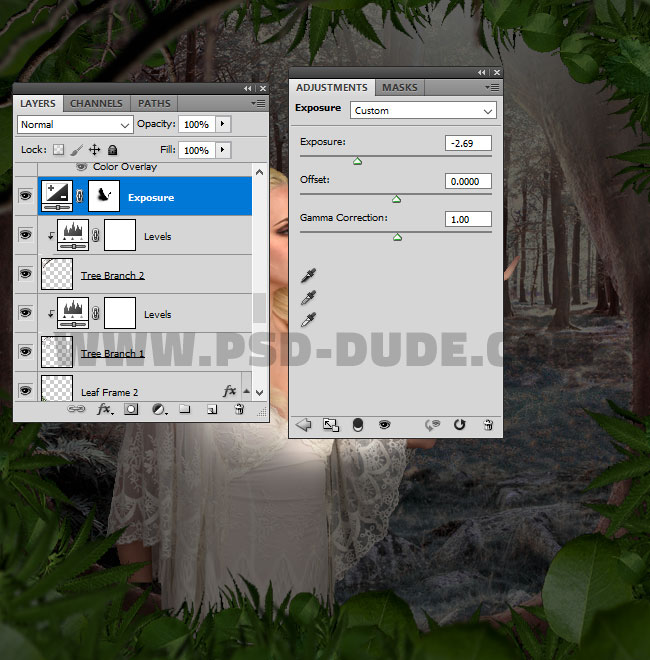
Task: Collapse Leaf Frame 2 effects arrow
Action: 247,391
